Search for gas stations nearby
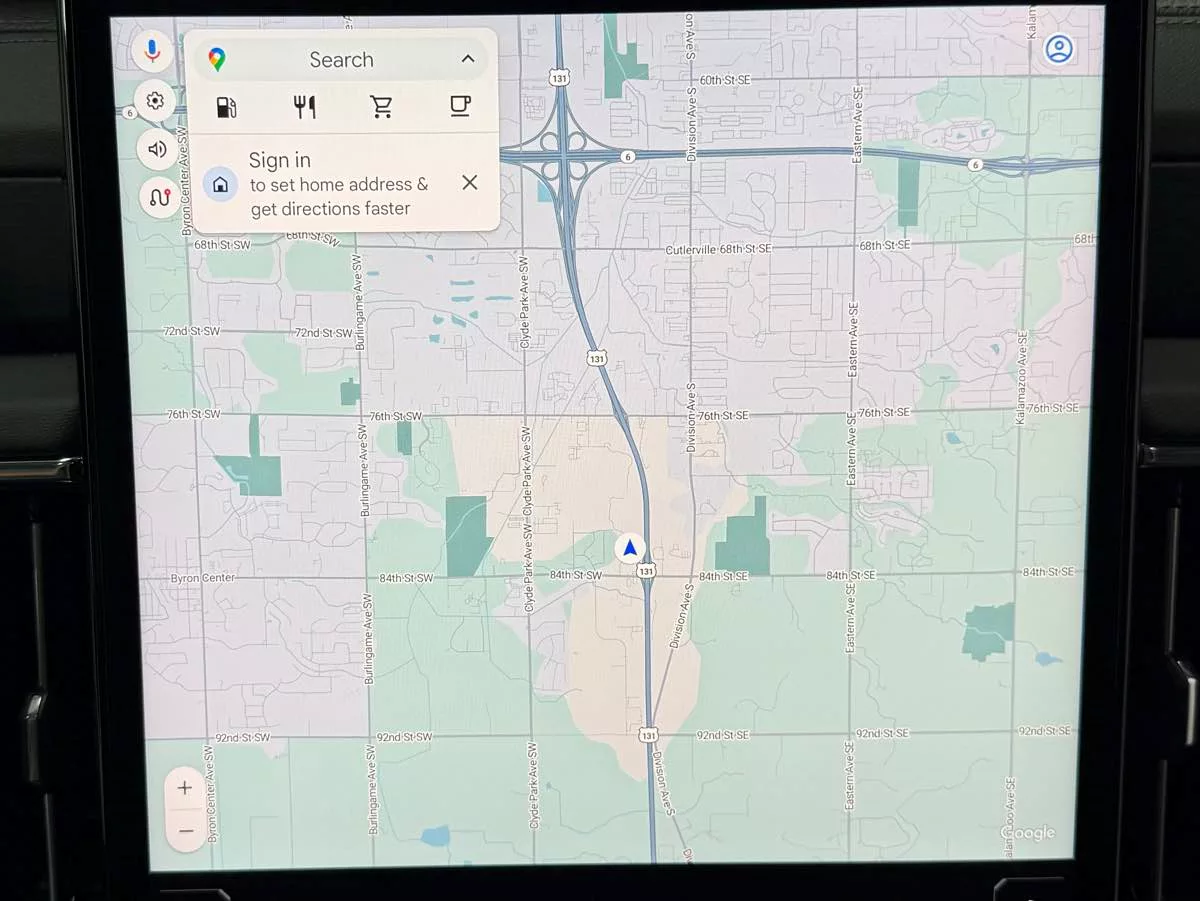This screenshot has height=901, width=1200. (x=227, y=107)
